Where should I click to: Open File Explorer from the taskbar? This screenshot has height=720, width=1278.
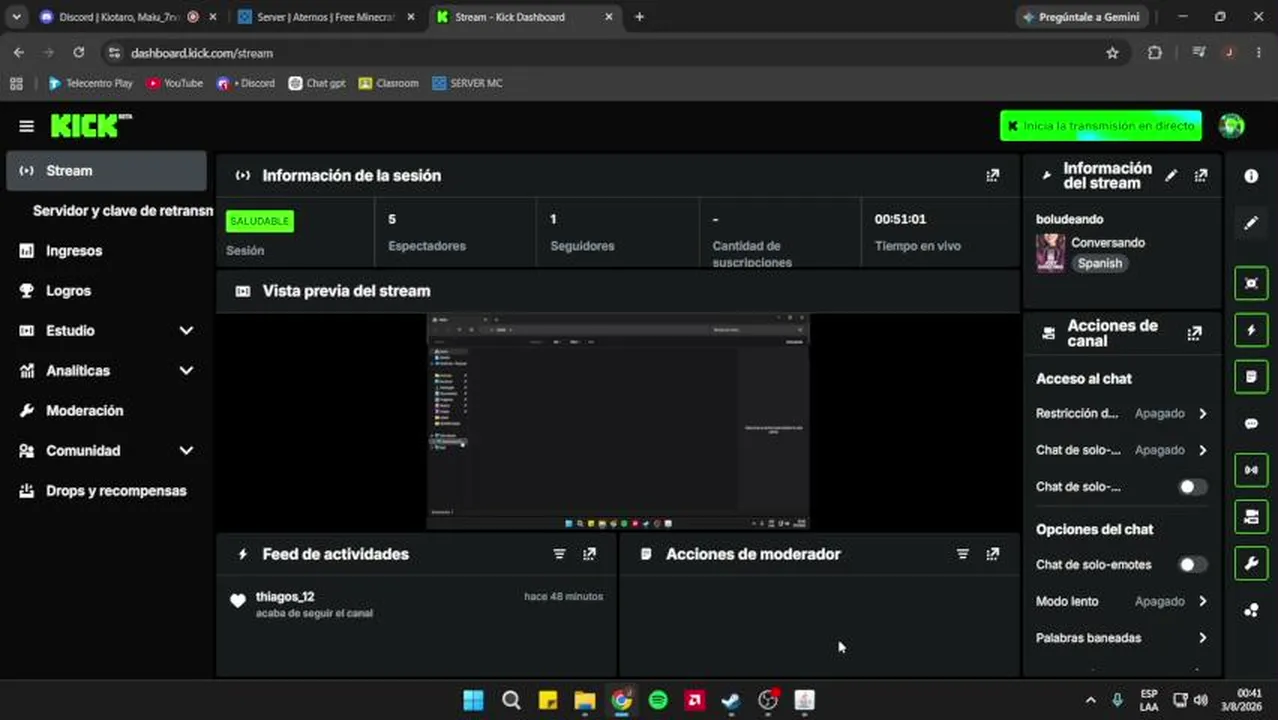[584, 700]
